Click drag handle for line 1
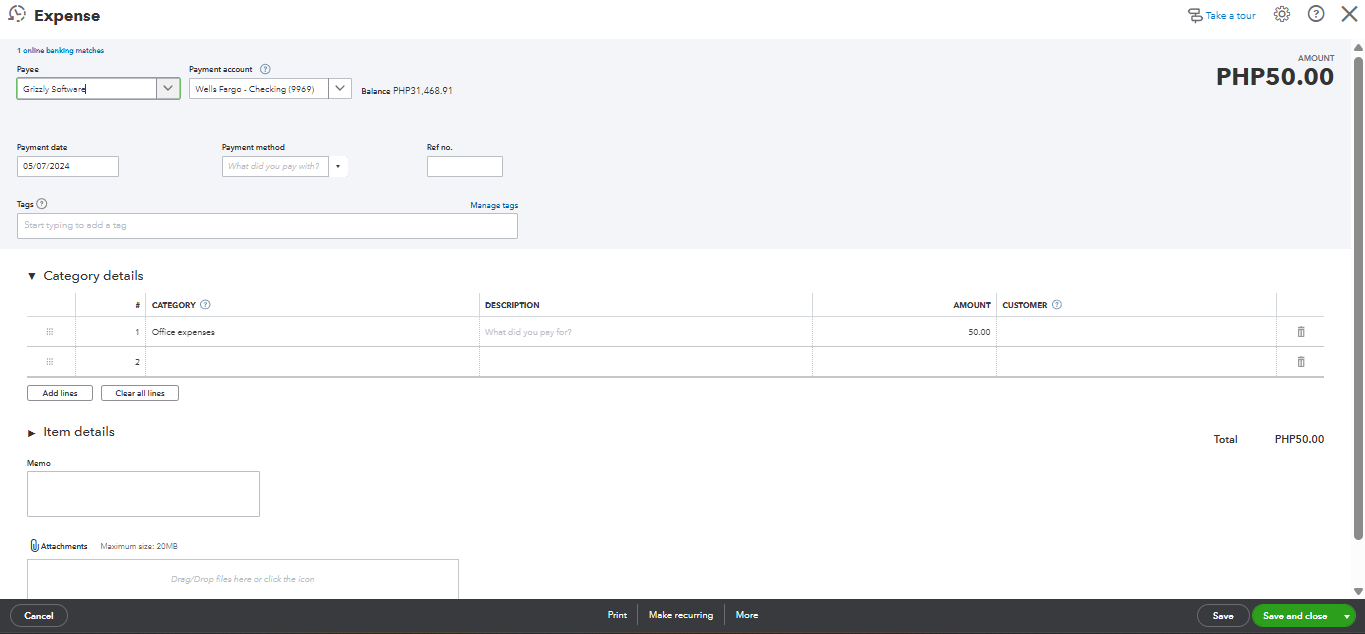The image size is (1365, 634). (x=50, y=332)
